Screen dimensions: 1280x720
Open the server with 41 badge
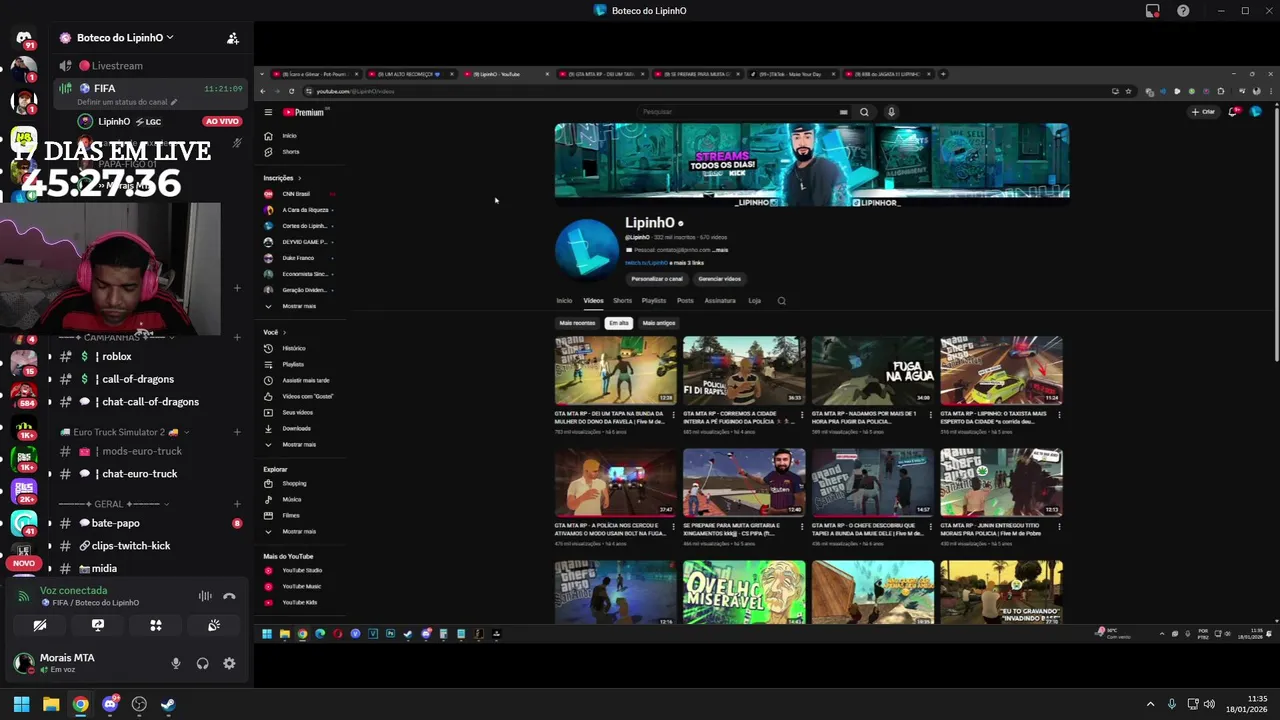(x=24, y=523)
